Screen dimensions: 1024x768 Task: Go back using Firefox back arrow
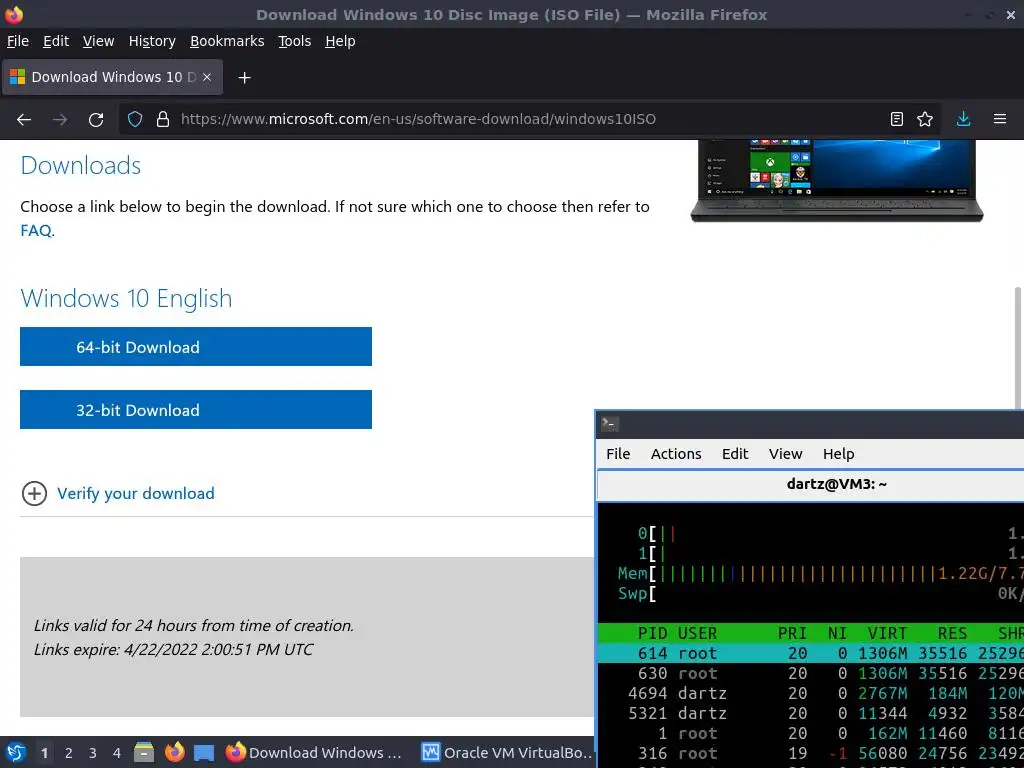coord(24,120)
